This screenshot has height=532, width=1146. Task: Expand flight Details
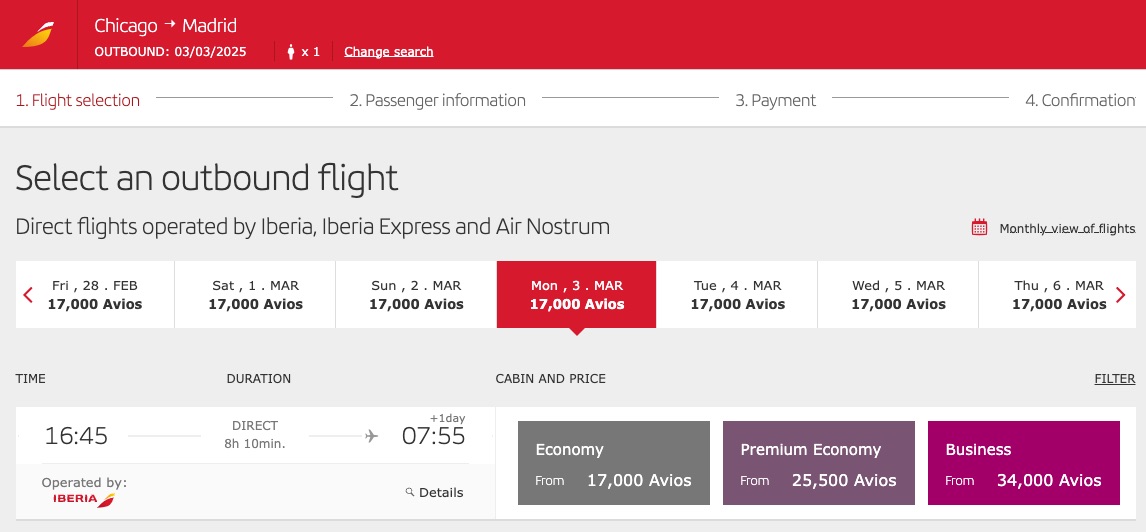[x=440, y=492]
